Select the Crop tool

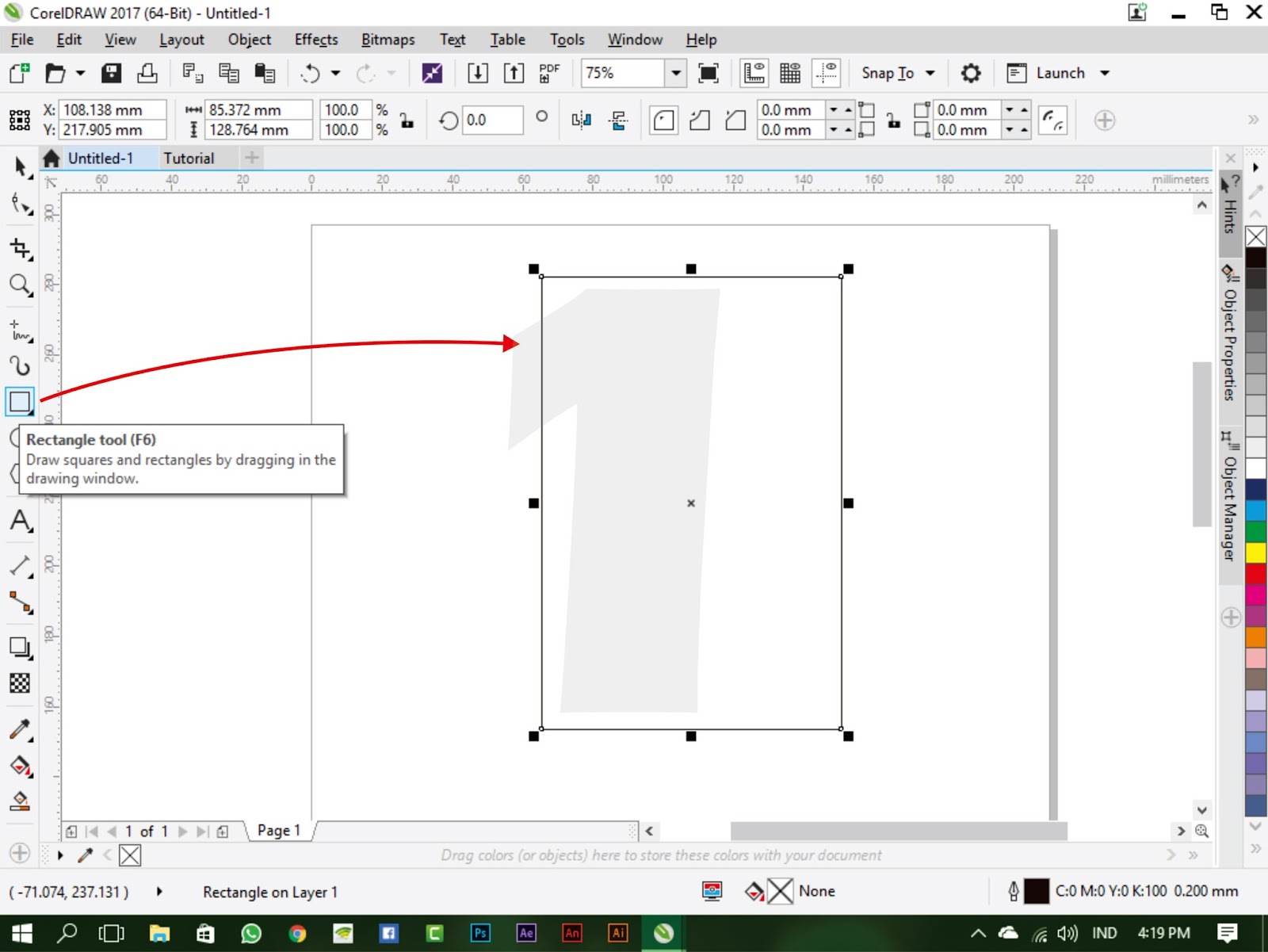tap(20, 247)
